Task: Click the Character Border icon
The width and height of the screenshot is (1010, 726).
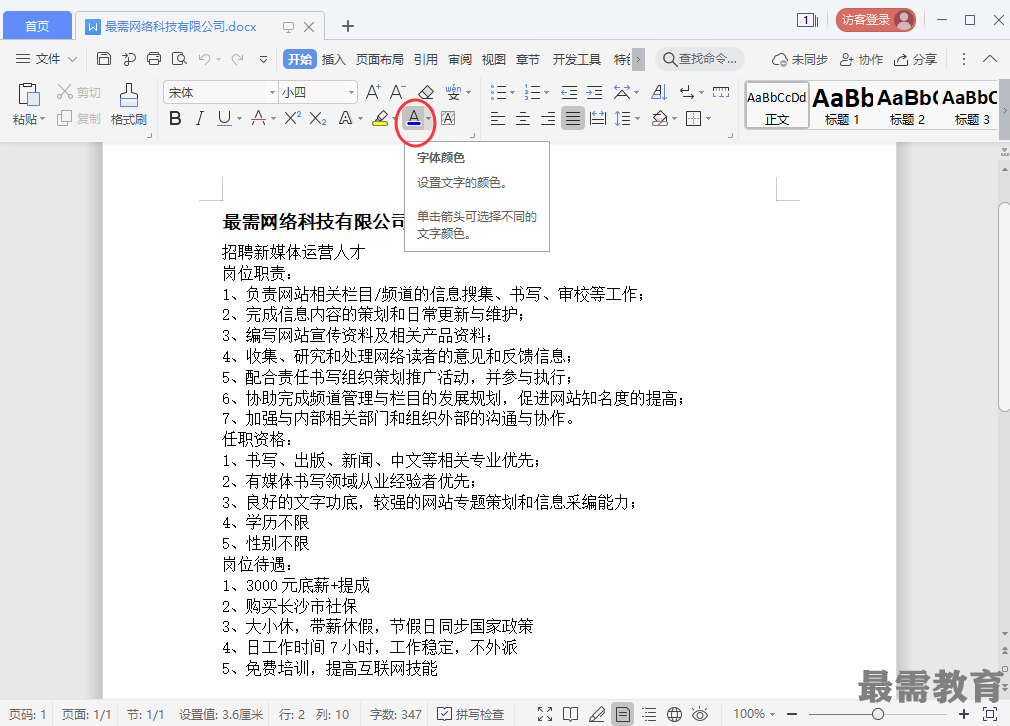Action: pyautogui.click(x=448, y=118)
